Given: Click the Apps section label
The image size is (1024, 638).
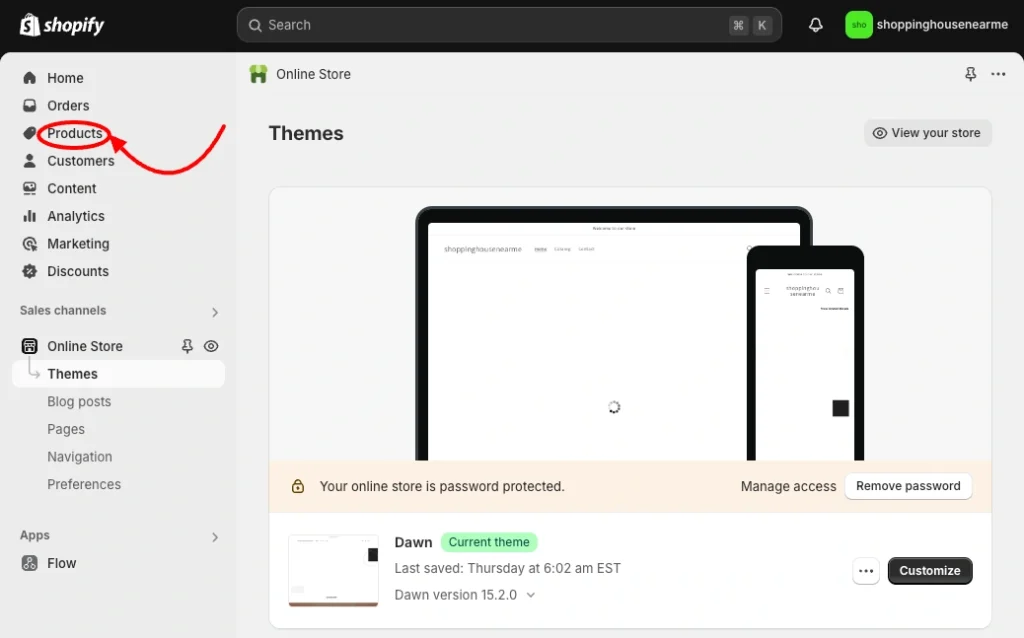Looking at the screenshot, I should [x=35, y=535].
